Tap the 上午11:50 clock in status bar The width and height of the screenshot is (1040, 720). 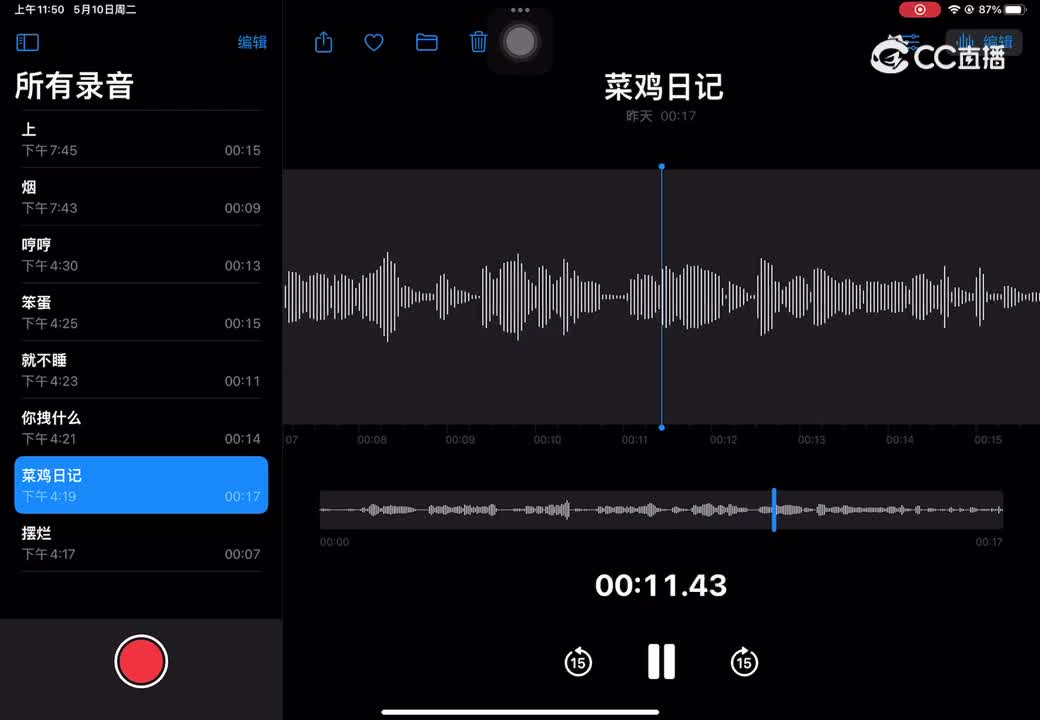click(x=40, y=10)
